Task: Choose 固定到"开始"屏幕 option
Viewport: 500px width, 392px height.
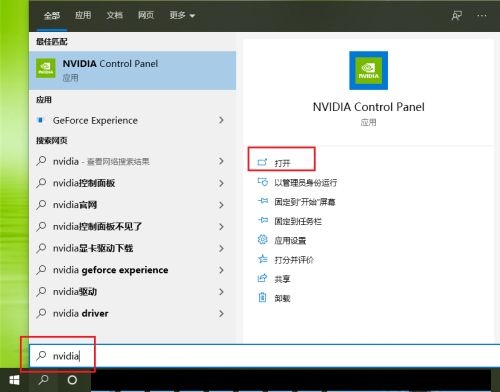Action: coord(305,202)
